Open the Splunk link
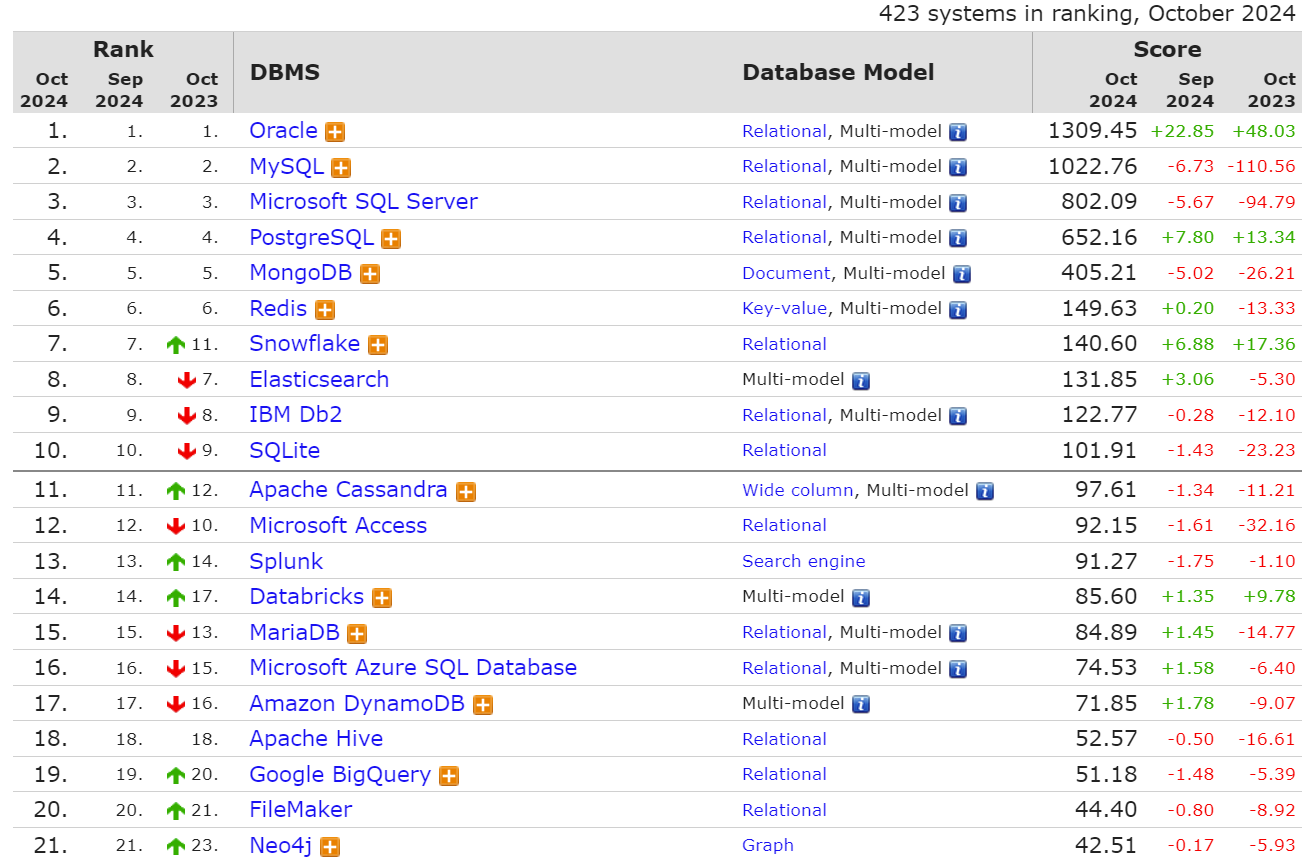 click(x=286, y=561)
